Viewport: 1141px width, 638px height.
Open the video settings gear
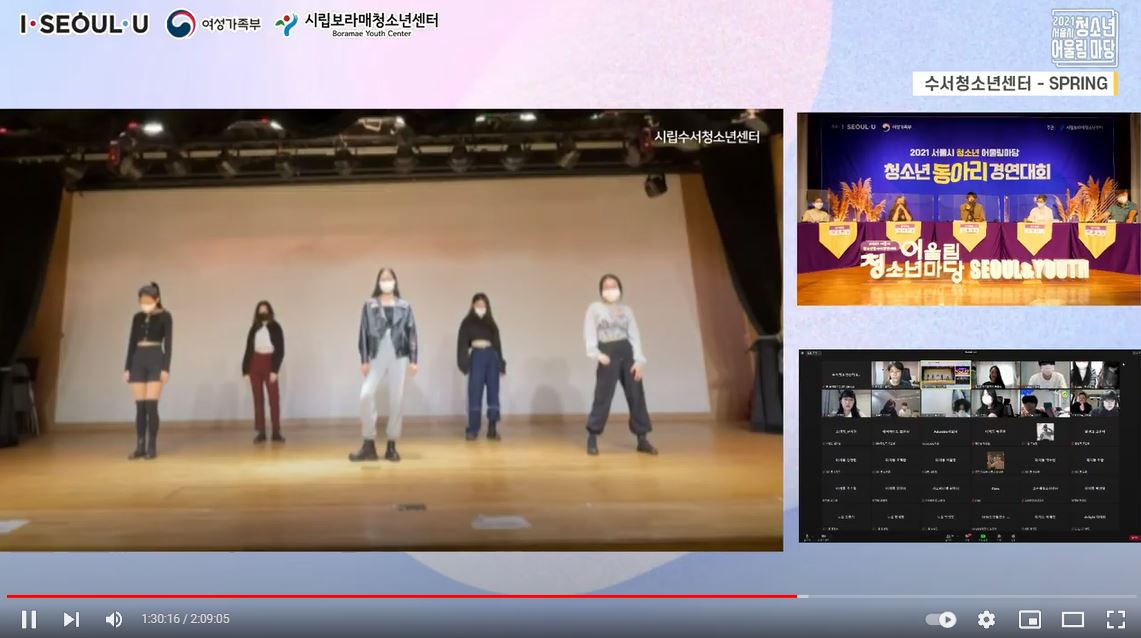tap(986, 619)
